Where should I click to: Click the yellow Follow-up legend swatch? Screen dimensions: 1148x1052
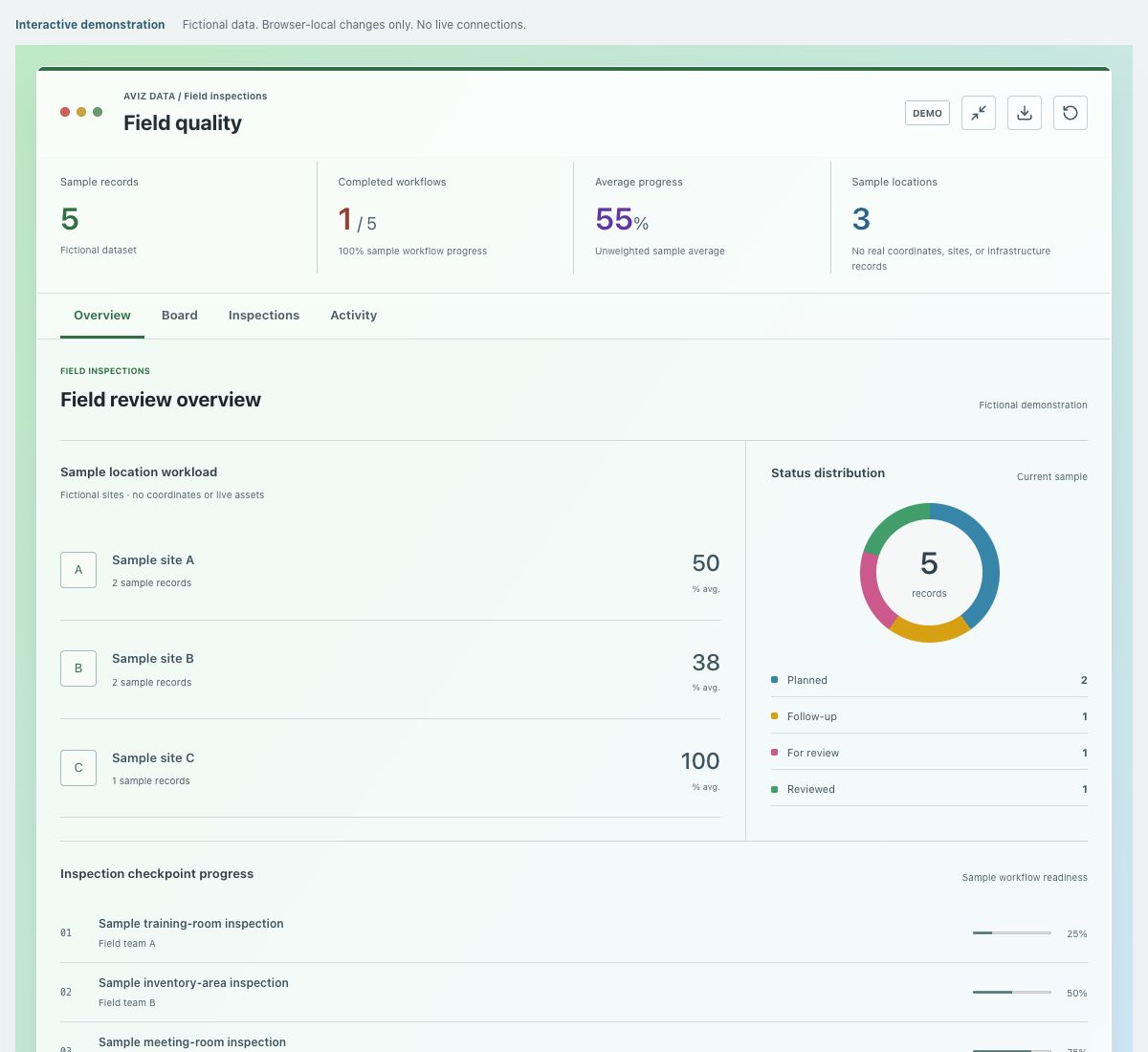pos(774,716)
